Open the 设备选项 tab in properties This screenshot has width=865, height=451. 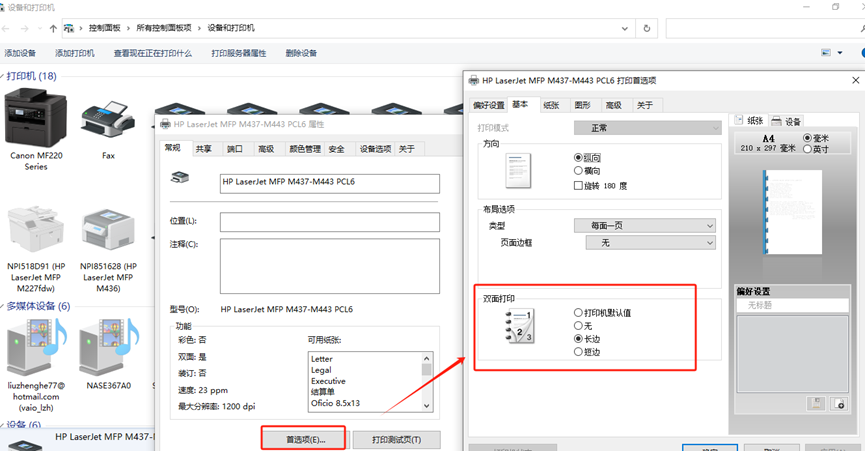[375, 149]
